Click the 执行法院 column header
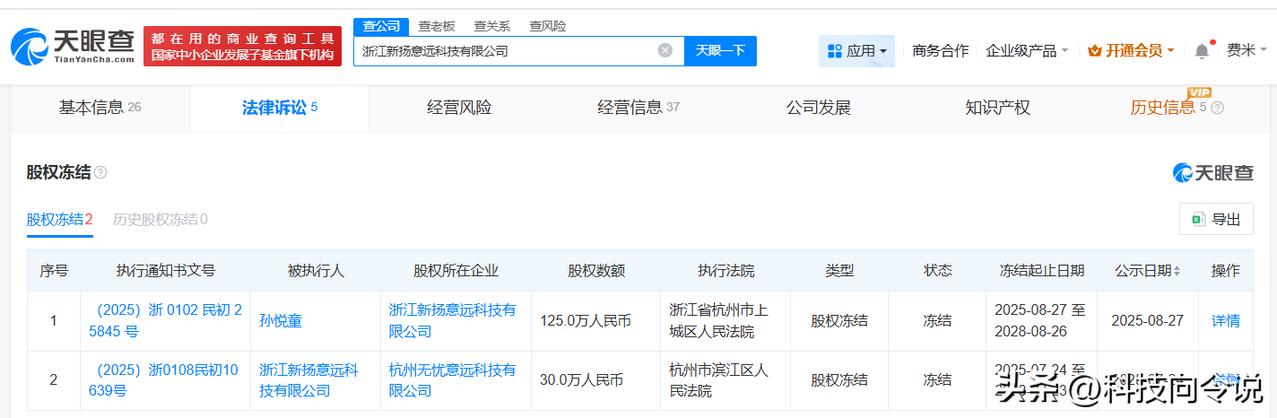Image resolution: width=1277 pixels, height=418 pixels. click(x=726, y=271)
